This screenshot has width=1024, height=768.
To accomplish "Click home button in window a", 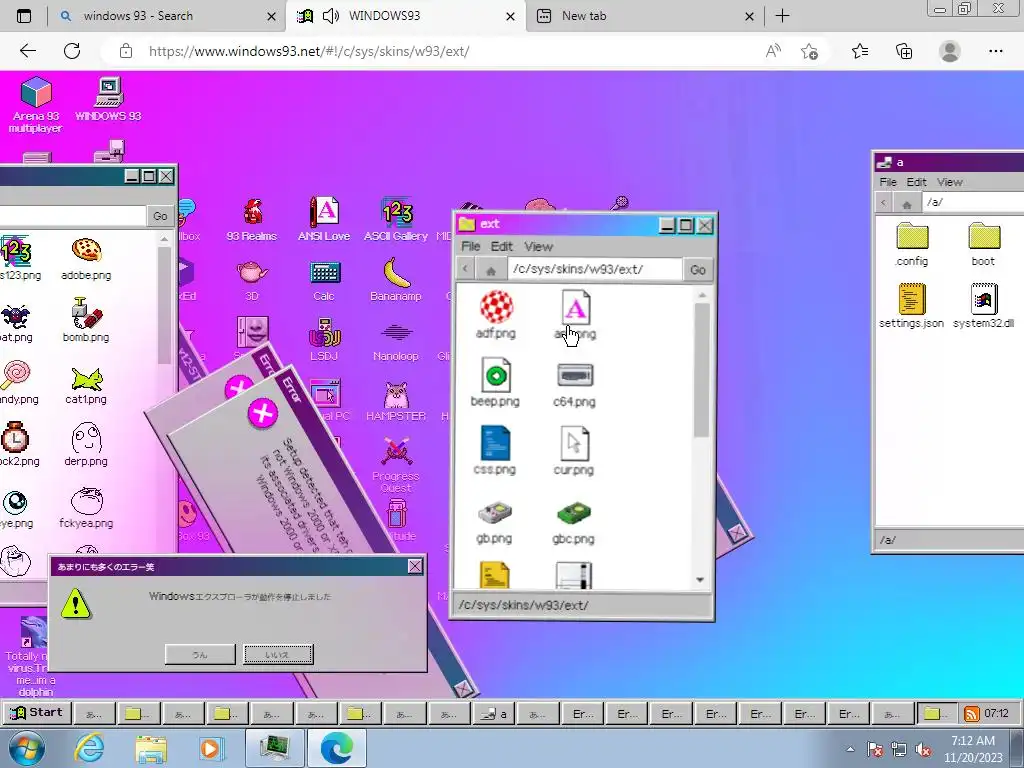I will coord(906,203).
